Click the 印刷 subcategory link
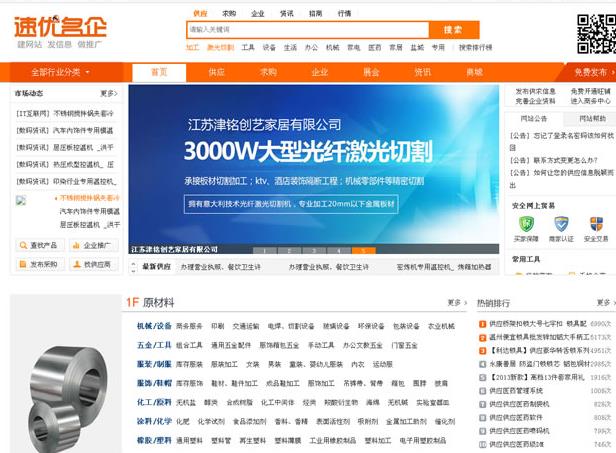616x453 pixels. click(217, 326)
